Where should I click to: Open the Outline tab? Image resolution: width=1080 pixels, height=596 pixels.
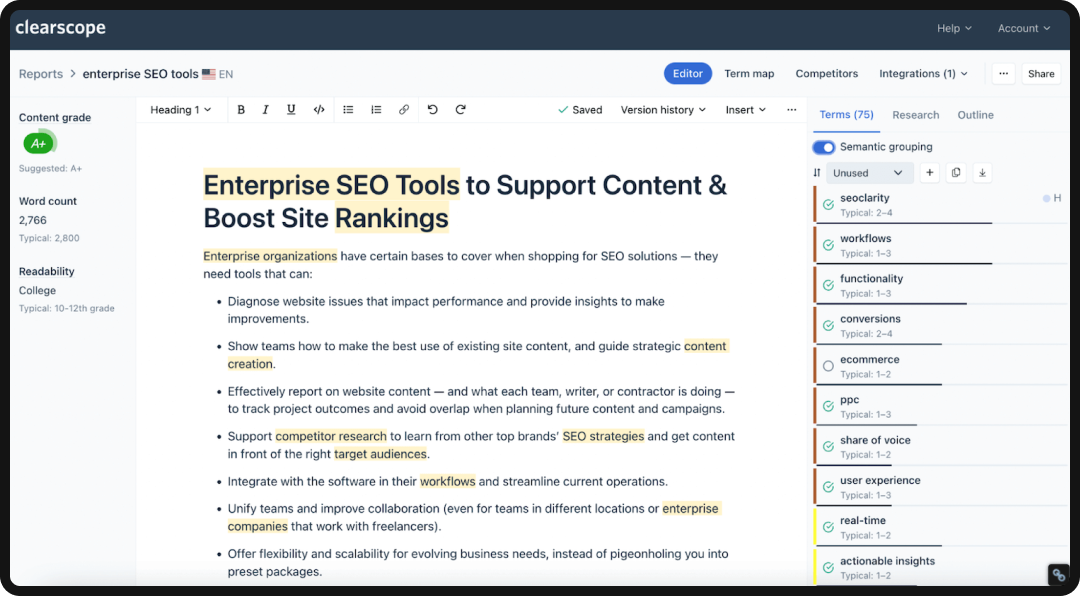[x=975, y=114]
